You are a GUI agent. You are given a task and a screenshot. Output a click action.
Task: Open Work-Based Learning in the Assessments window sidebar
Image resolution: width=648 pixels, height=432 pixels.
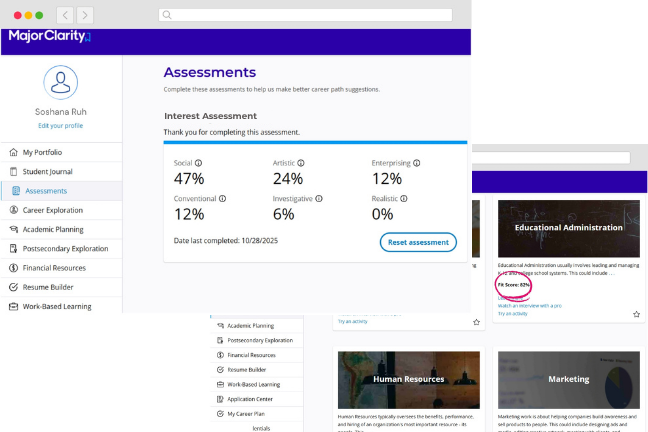(x=61, y=306)
